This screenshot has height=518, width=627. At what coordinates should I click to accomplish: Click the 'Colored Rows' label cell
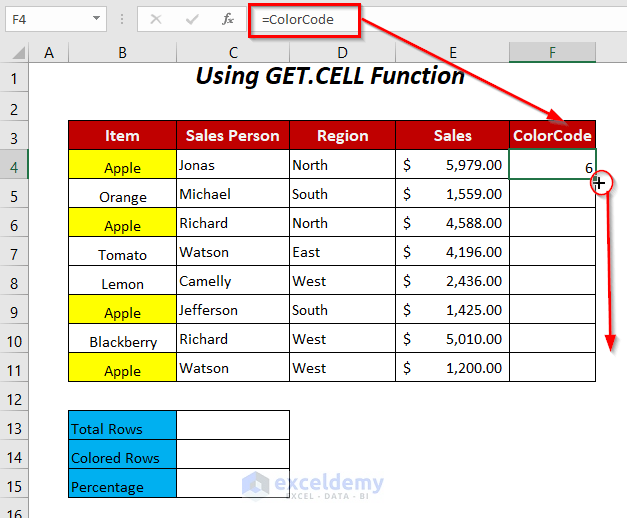[x=122, y=454]
